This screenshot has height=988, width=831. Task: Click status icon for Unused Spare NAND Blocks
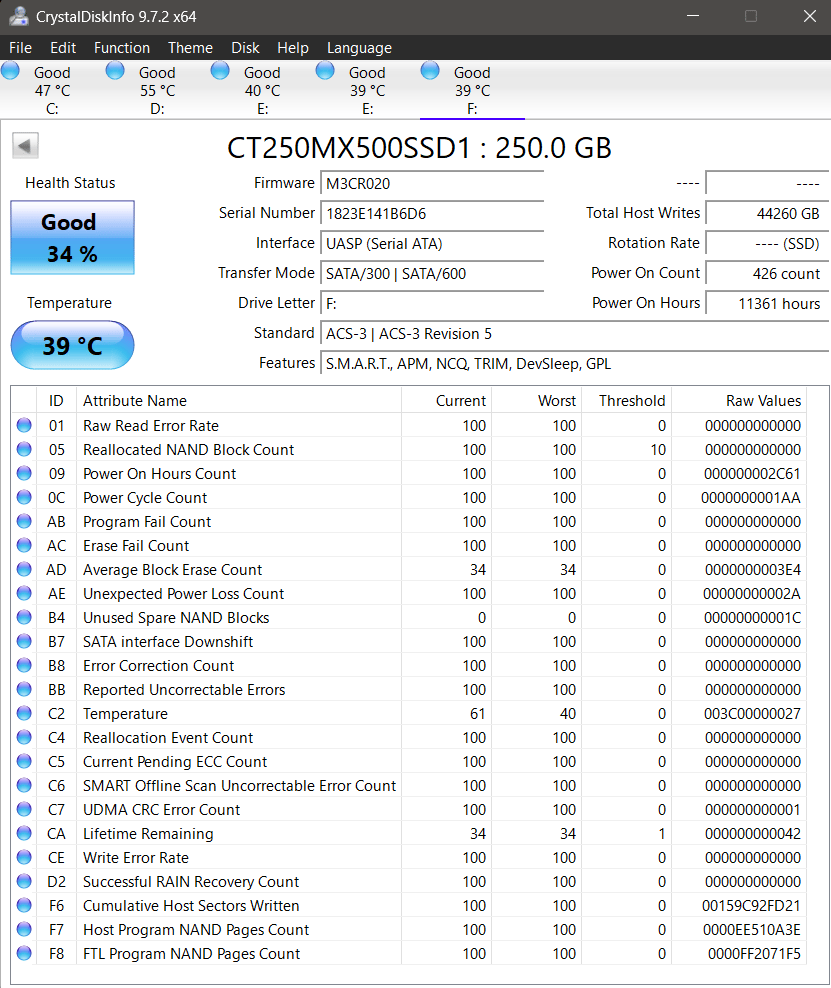24,617
